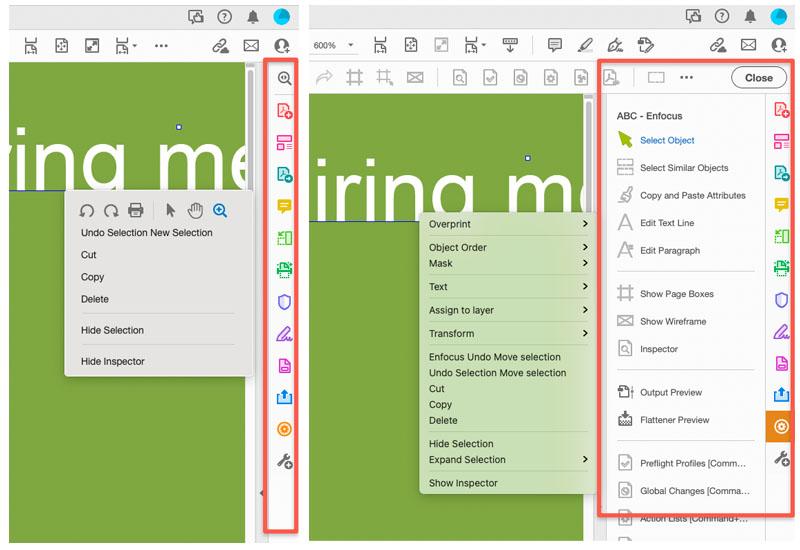The width and height of the screenshot is (800, 550).
Task: Open Flattener Preview
Action: 674,420
